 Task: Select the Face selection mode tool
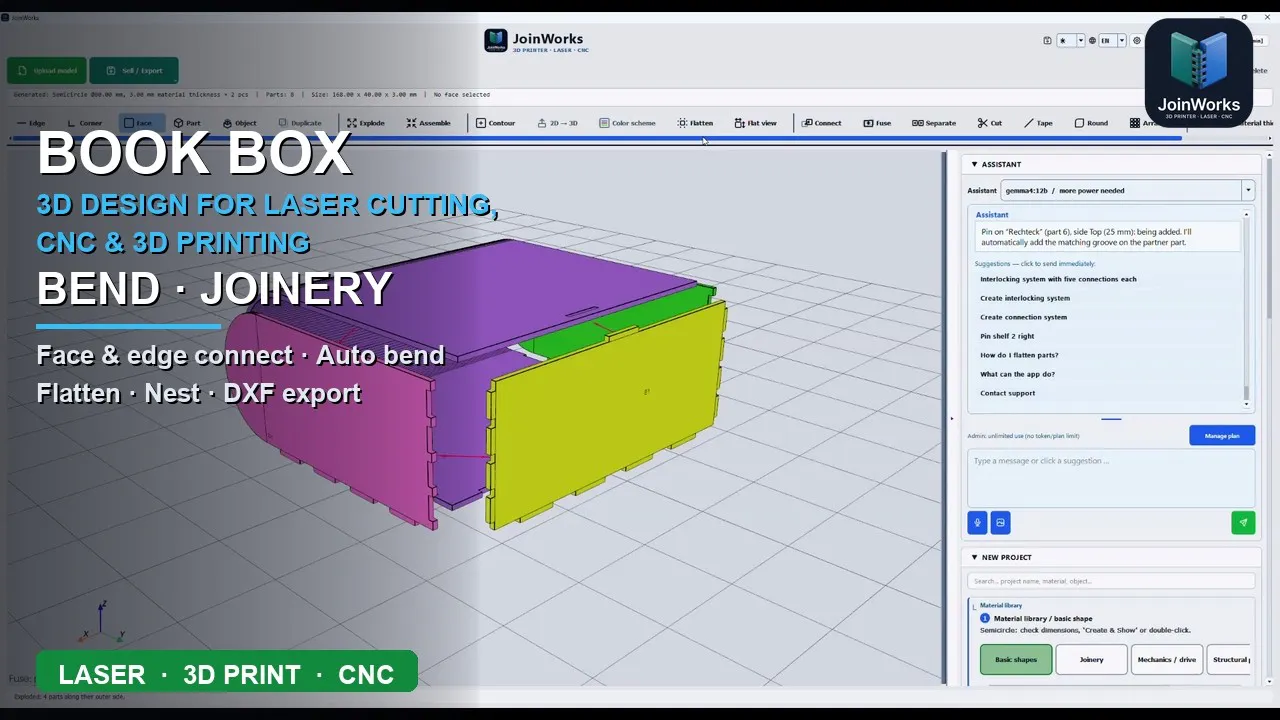click(x=142, y=123)
